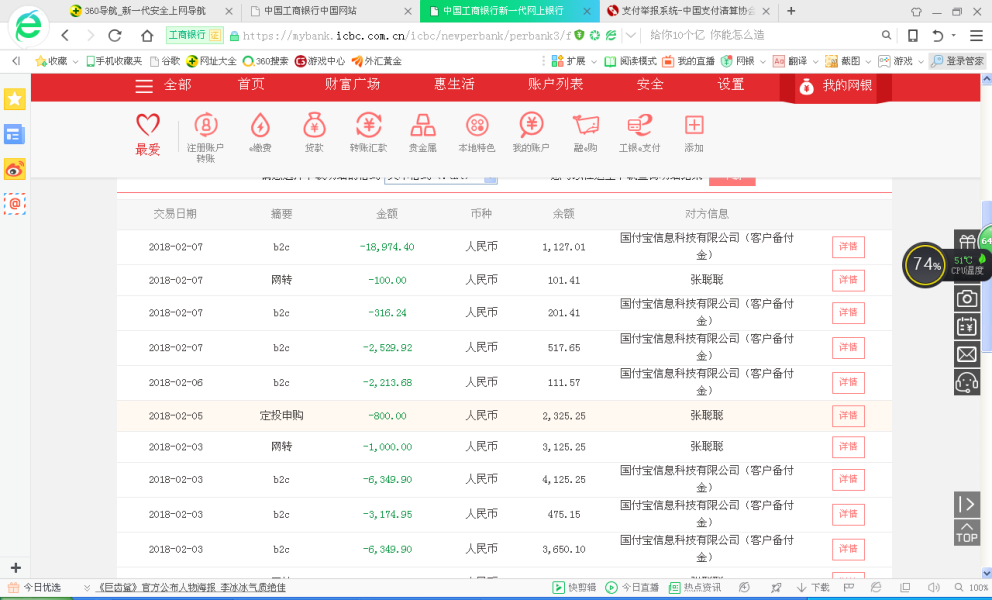Open 转账汇款 remittance icon

[368, 126]
